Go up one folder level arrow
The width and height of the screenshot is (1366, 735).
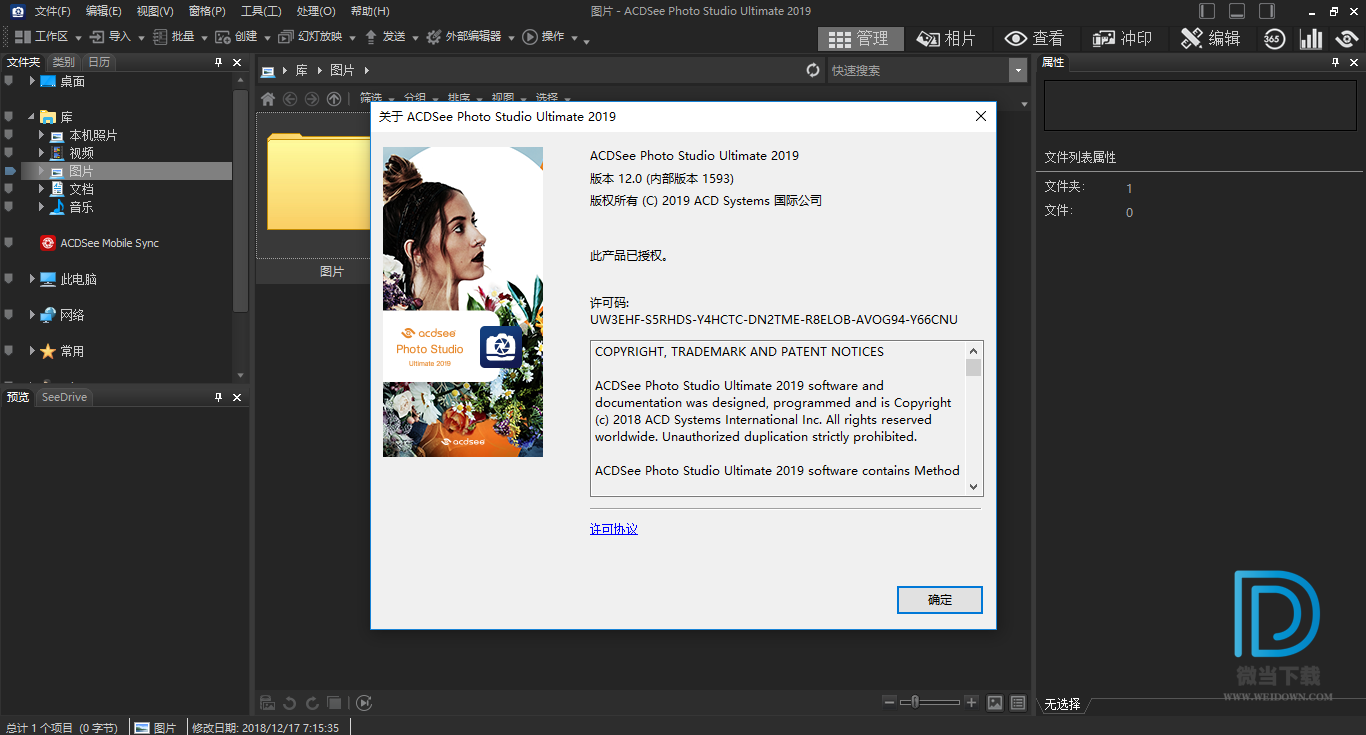(x=334, y=99)
